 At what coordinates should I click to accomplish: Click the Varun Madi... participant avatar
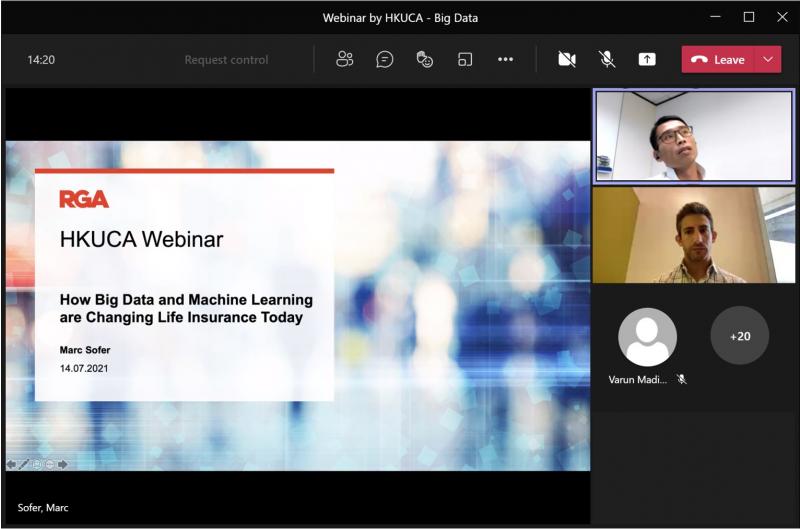647,337
